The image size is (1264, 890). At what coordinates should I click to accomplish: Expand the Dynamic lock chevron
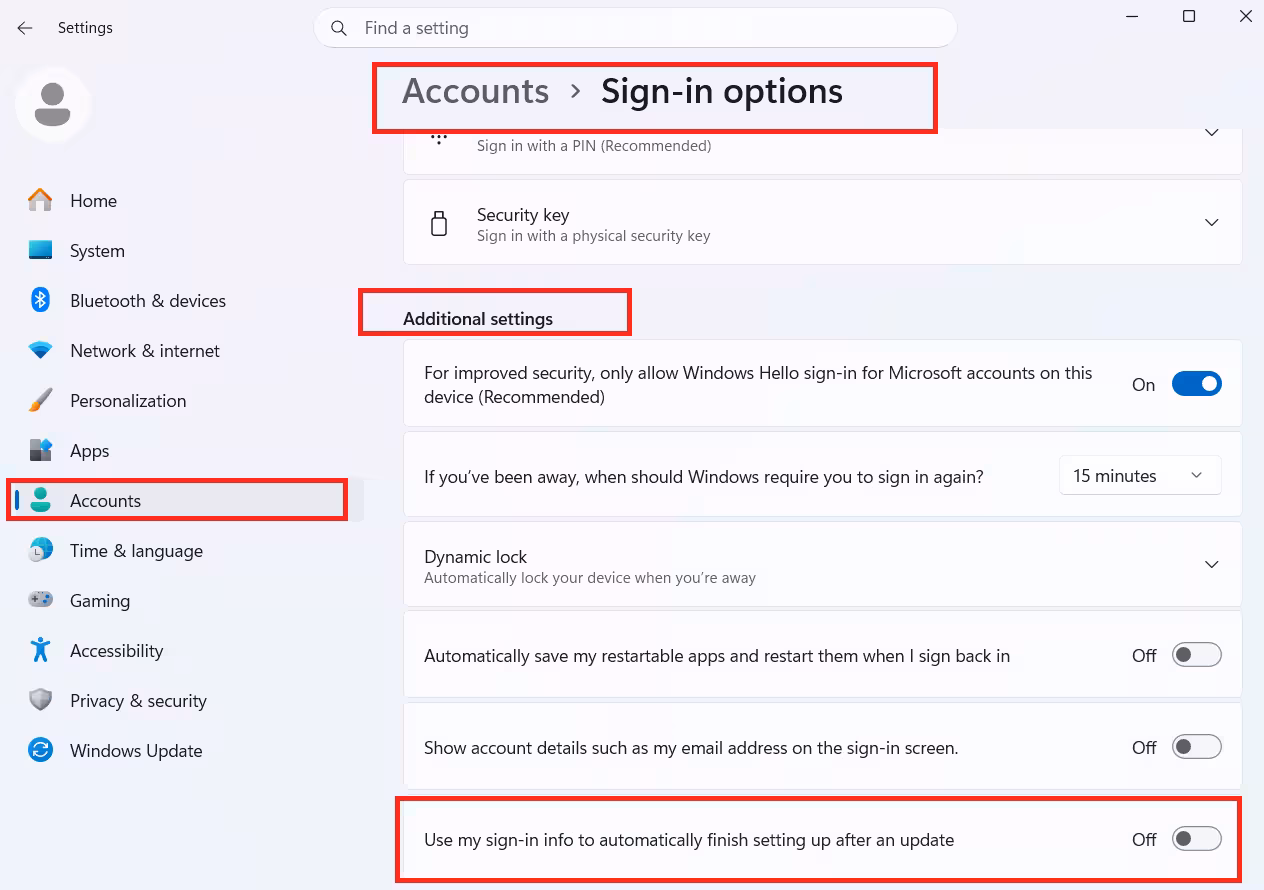tap(1211, 564)
